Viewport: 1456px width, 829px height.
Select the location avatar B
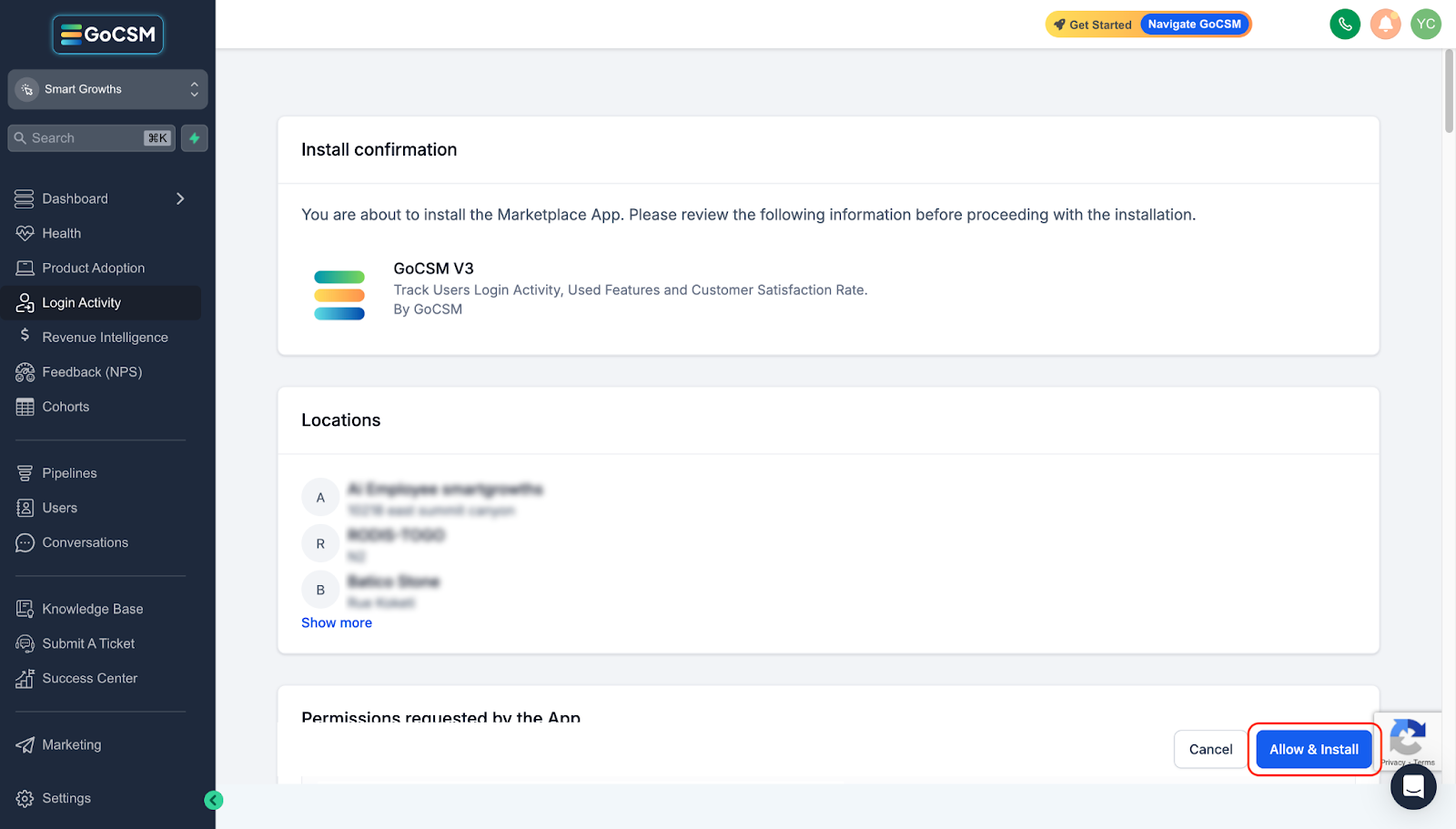pyautogui.click(x=320, y=590)
